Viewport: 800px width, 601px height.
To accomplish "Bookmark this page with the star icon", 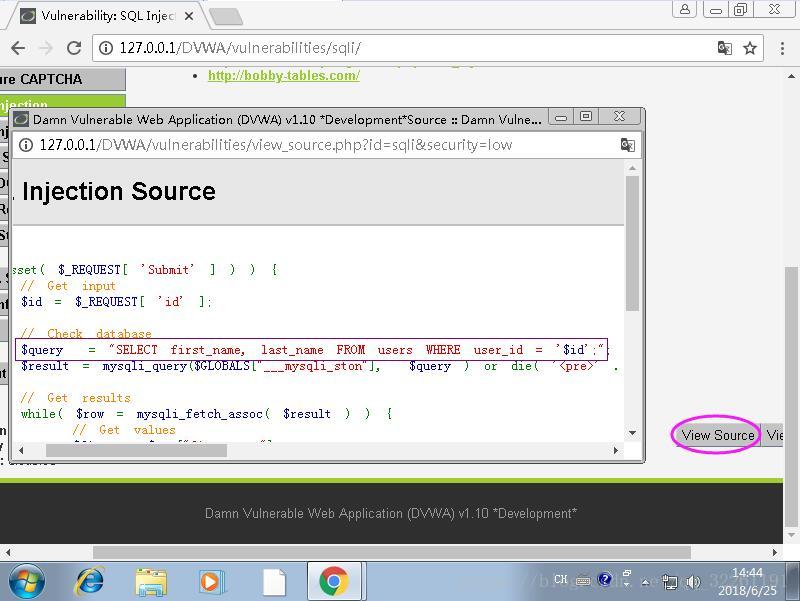I will pyautogui.click(x=749, y=48).
